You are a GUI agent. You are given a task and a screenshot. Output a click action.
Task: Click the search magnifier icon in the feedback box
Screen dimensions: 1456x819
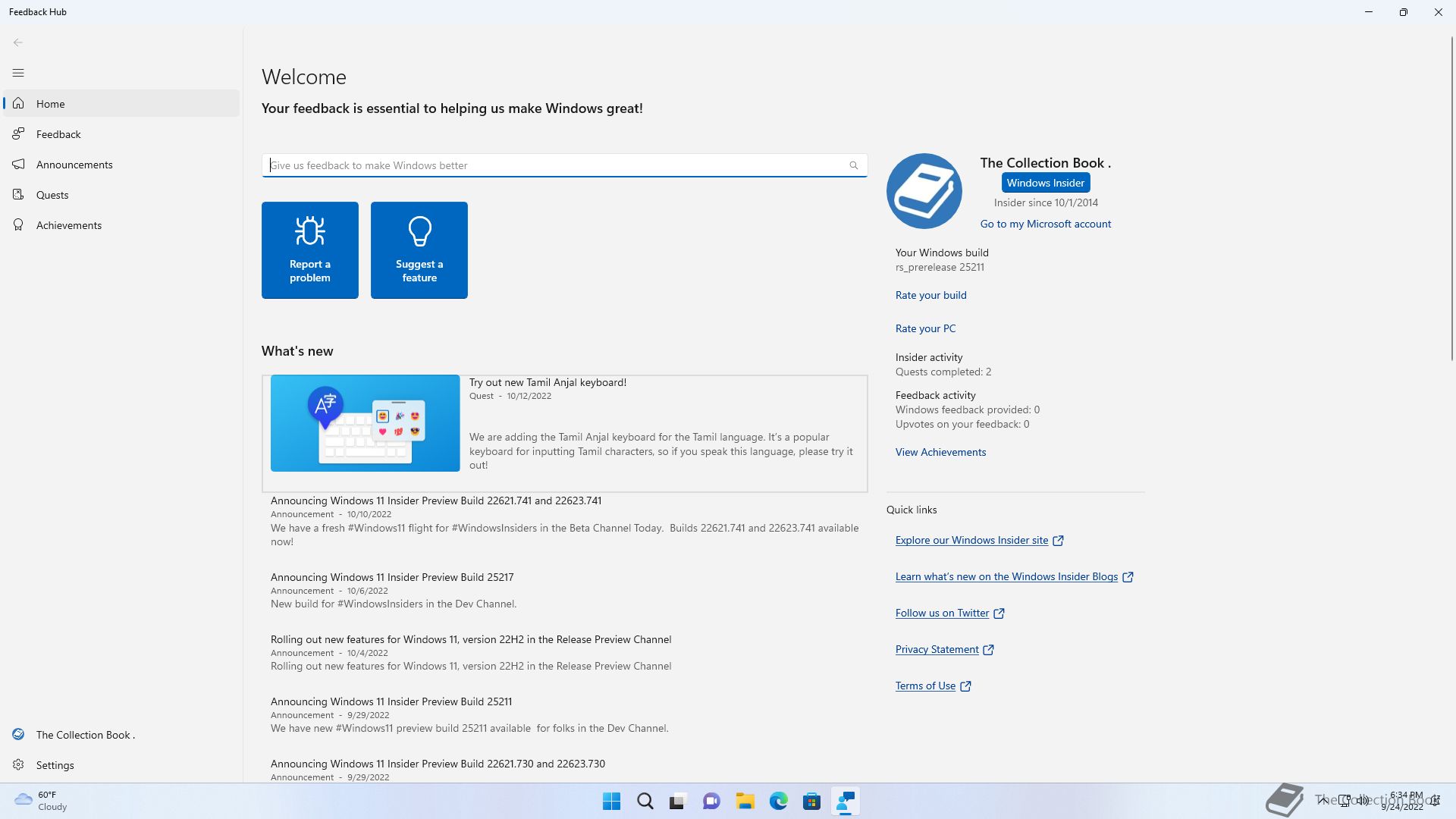(854, 165)
